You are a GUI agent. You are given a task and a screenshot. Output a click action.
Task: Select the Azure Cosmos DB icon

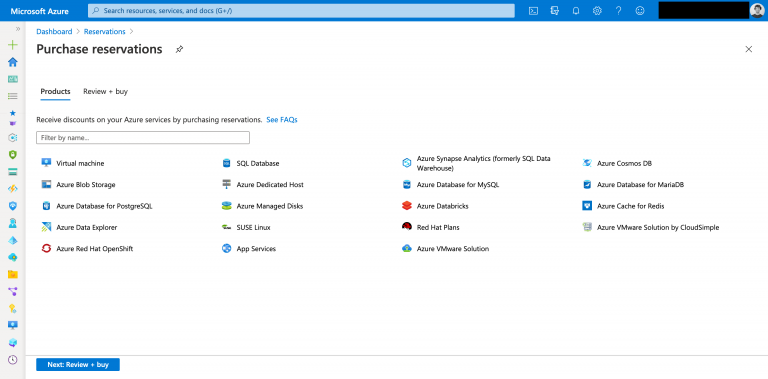click(587, 163)
